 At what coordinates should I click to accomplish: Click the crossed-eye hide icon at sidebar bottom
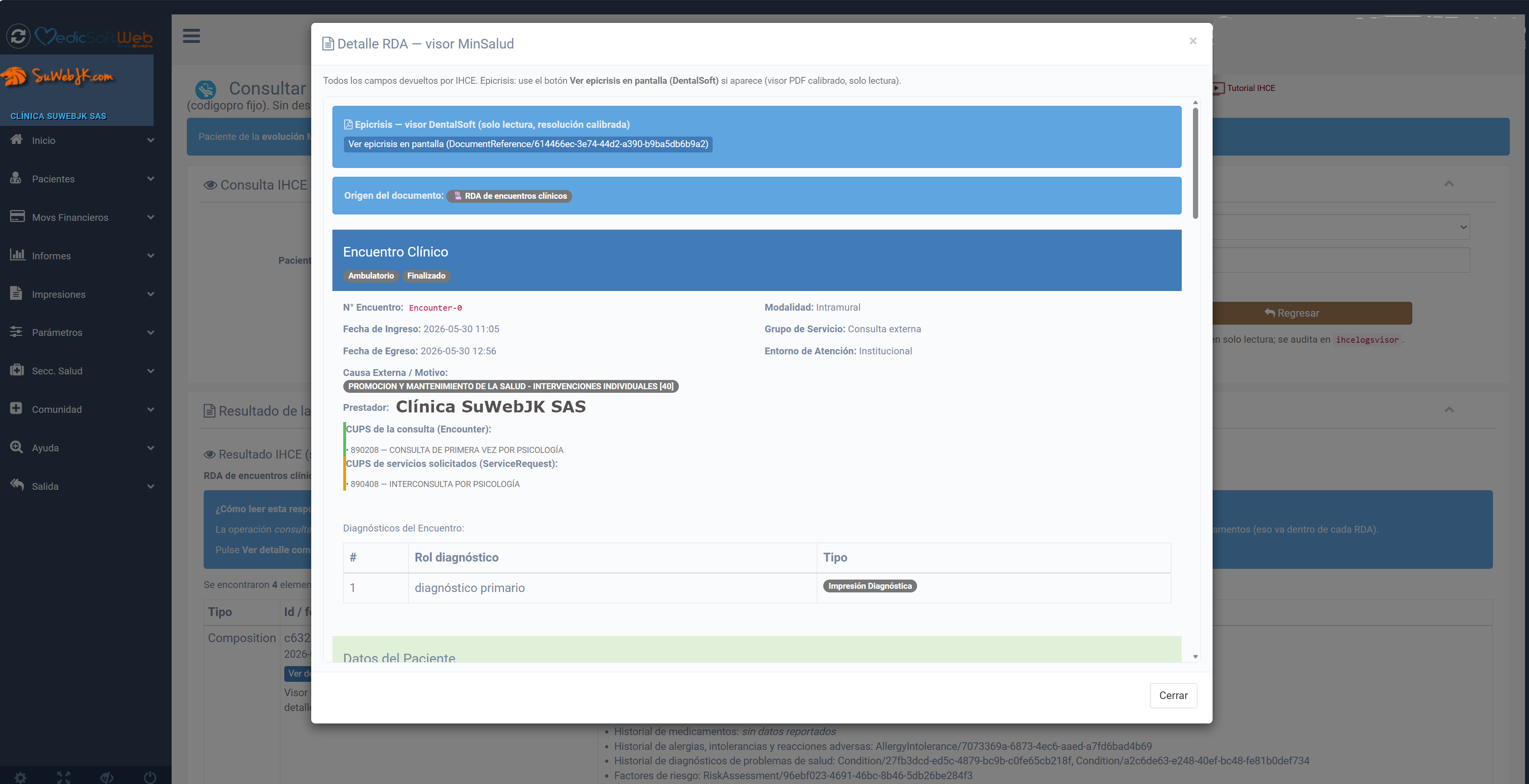tap(107, 778)
